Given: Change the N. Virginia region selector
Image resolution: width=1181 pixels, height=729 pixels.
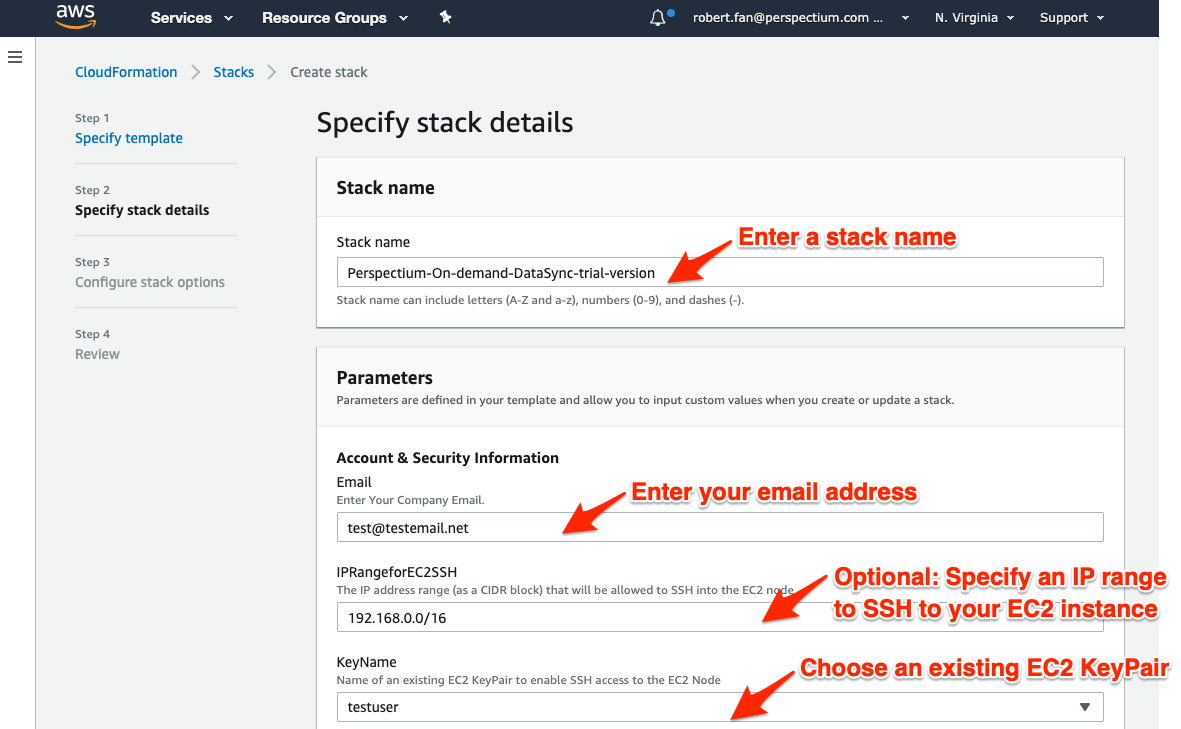Looking at the screenshot, I should tap(975, 17).
